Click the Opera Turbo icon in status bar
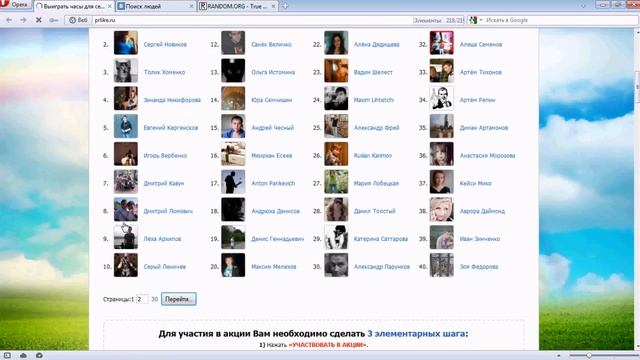Screen dimensions: 640x360 (39, 356)
